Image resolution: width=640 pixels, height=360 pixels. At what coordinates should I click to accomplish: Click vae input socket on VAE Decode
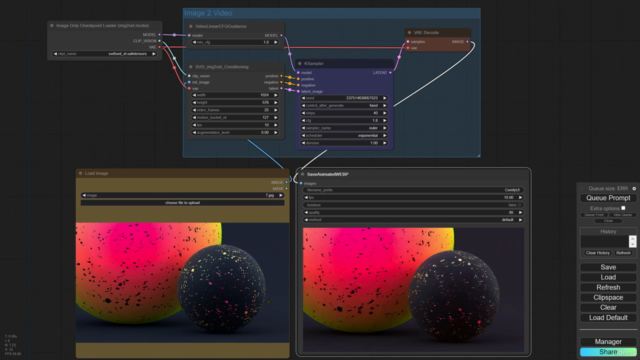[408, 48]
